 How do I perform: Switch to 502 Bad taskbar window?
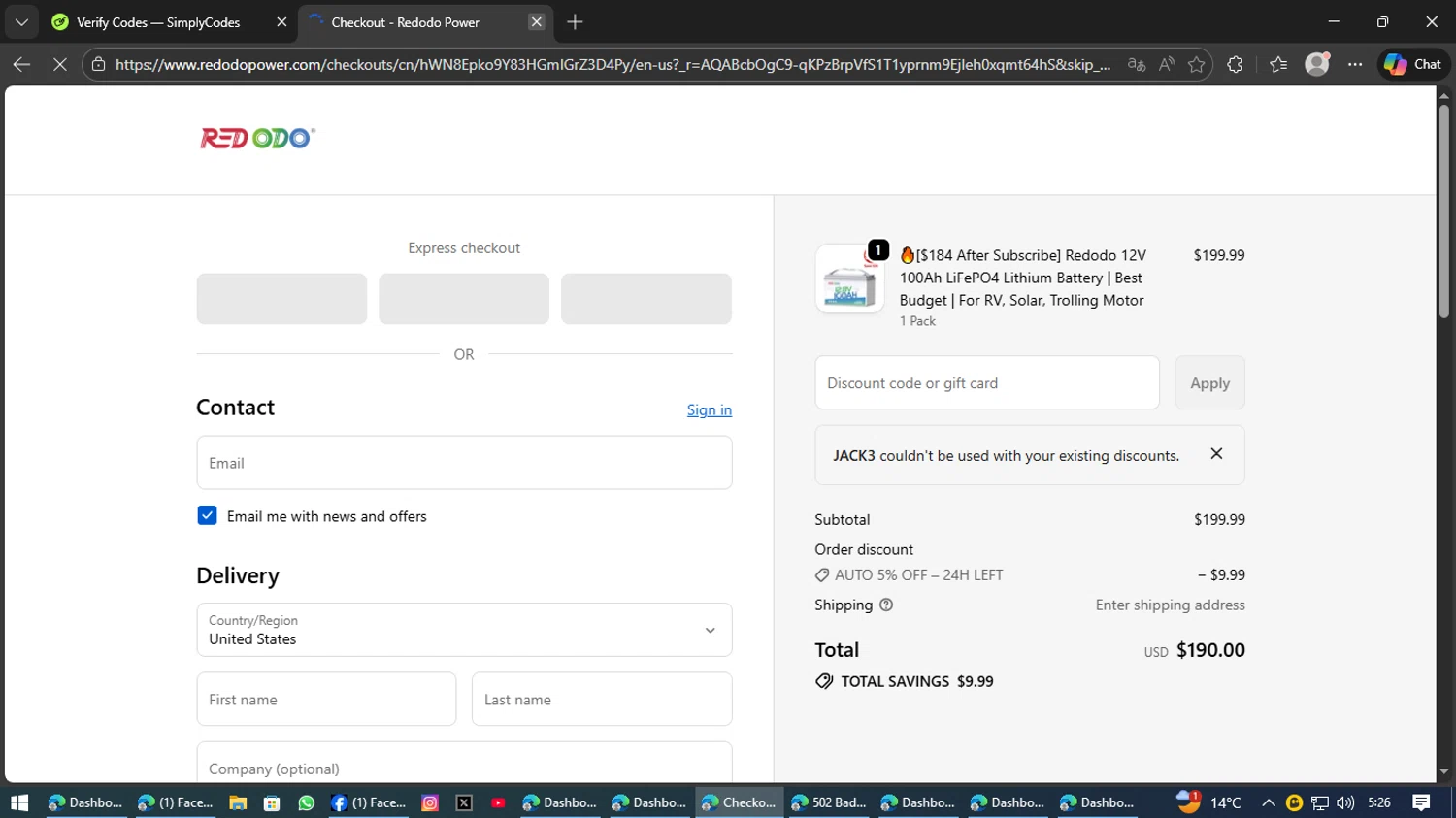829,802
